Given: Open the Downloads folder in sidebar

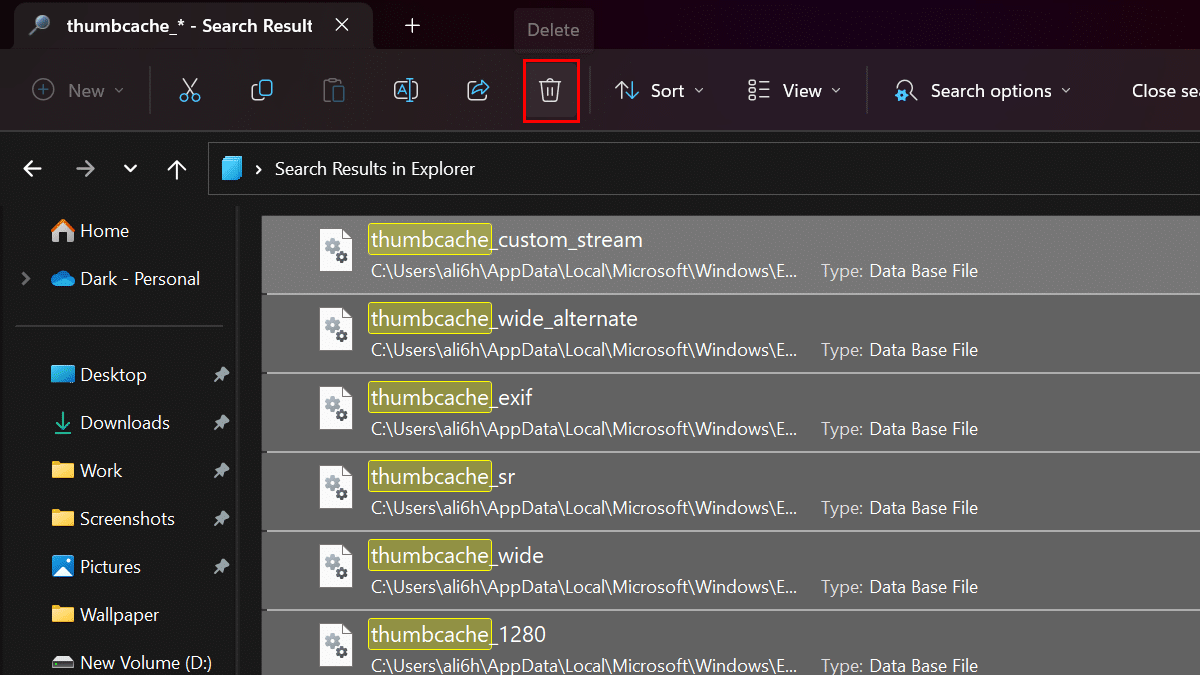Looking at the screenshot, I should pyautogui.click(x=124, y=423).
